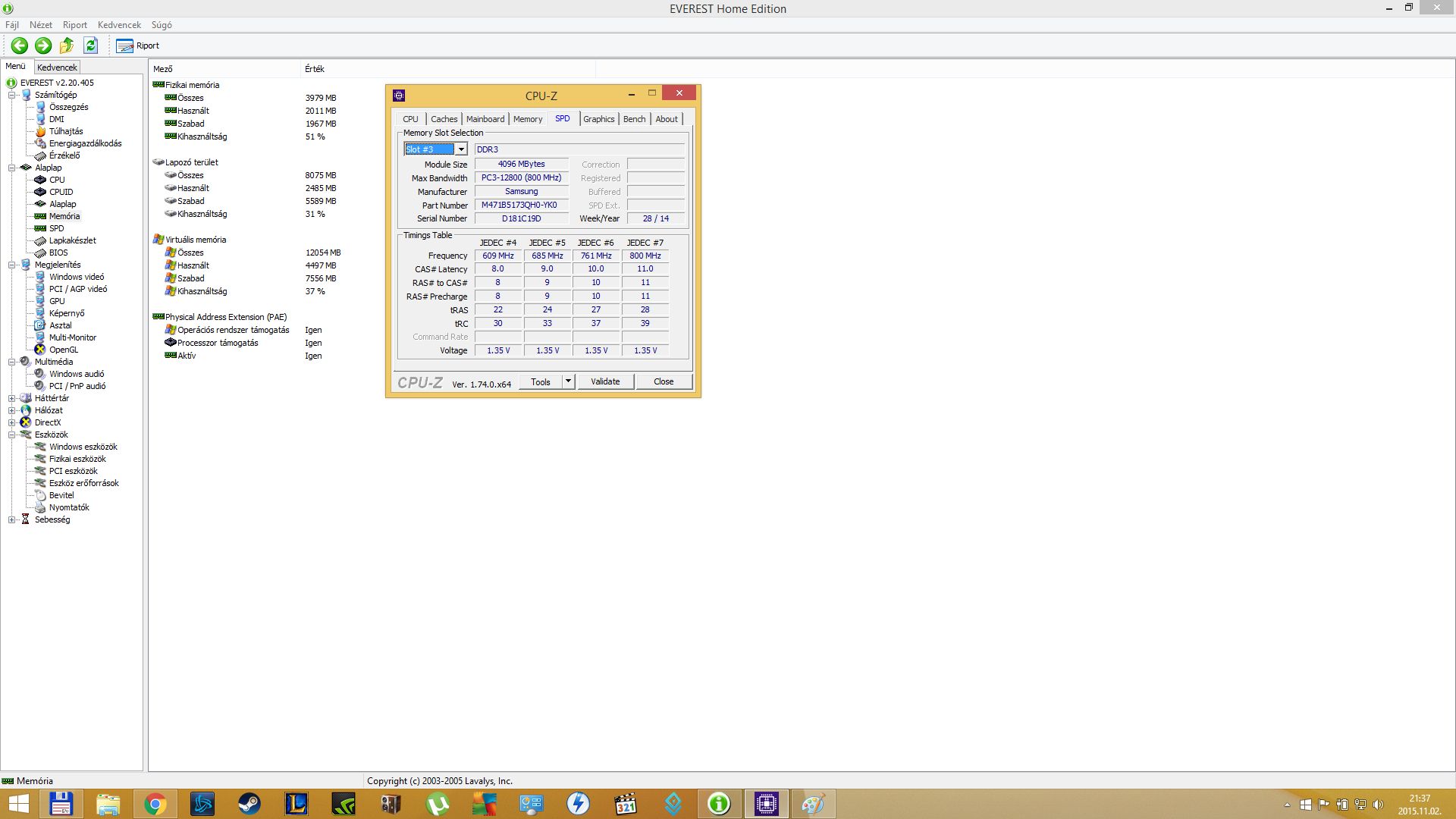Expand the DirectX tree node
Image resolution: width=1456 pixels, height=819 pixels.
[x=12, y=422]
